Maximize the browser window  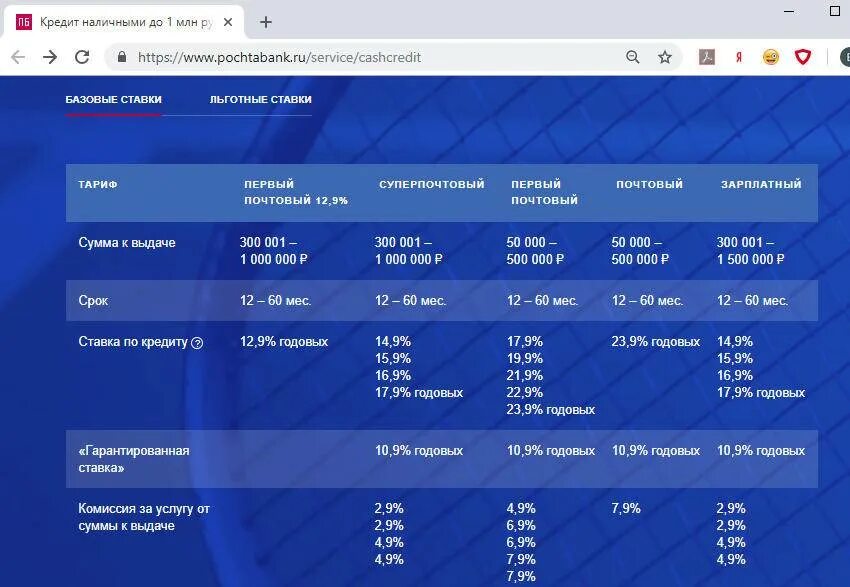[x=835, y=11]
